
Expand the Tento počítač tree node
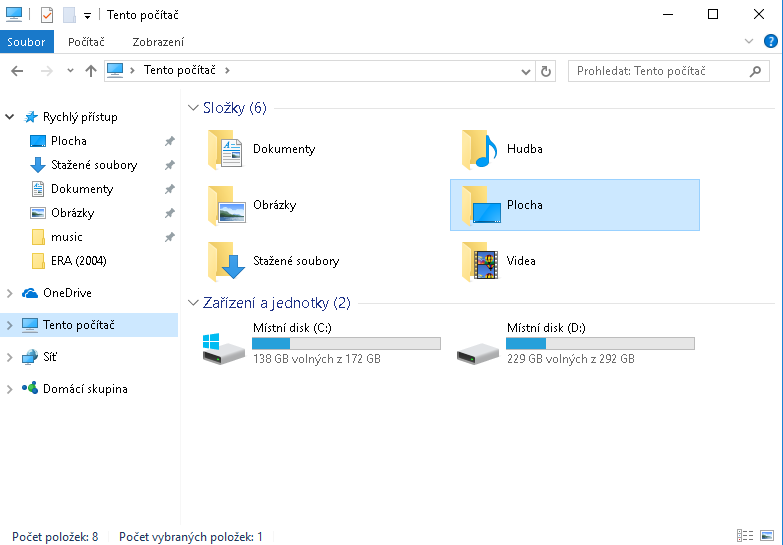pyautogui.click(x=9, y=325)
